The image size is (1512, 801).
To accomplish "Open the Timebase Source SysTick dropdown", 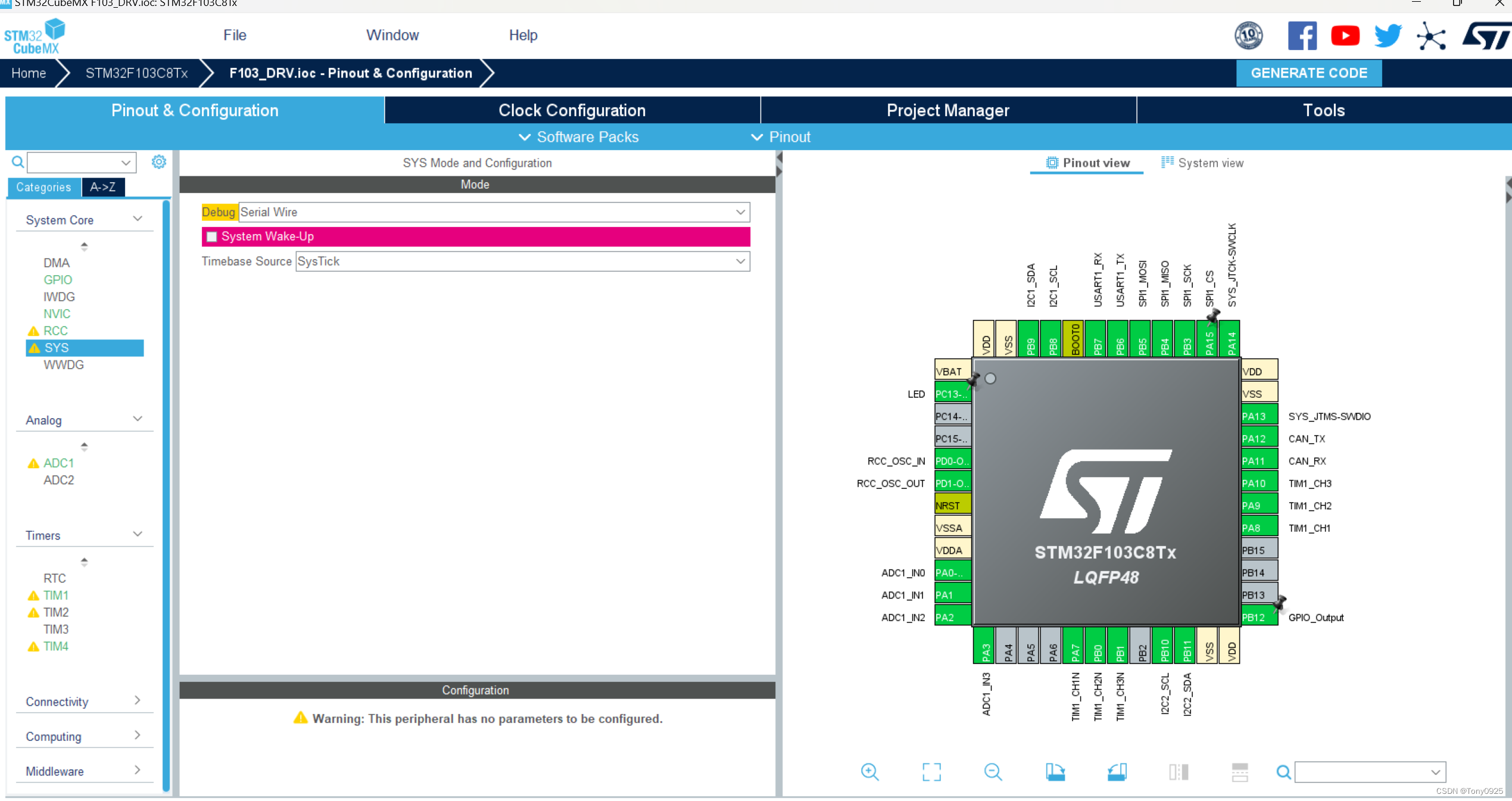I will point(522,261).
